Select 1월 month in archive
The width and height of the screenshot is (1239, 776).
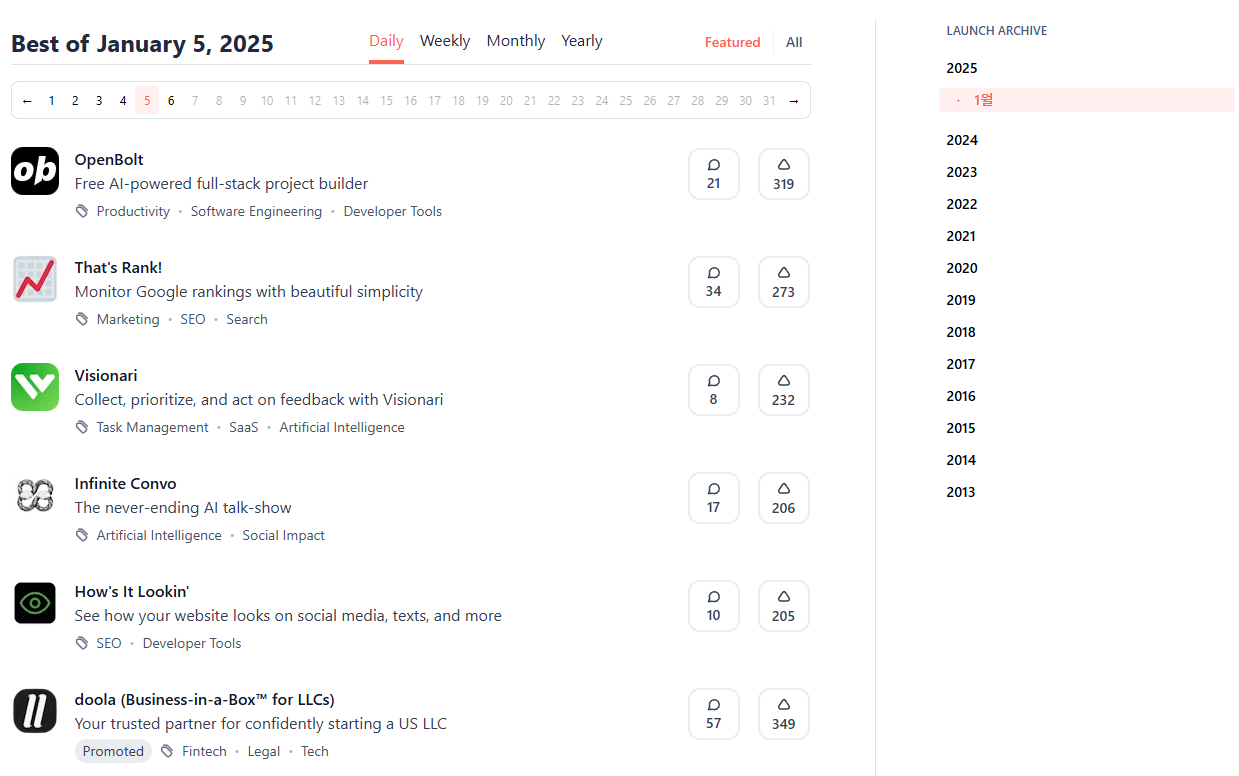pyautogui.click(x=1086, y=100)
